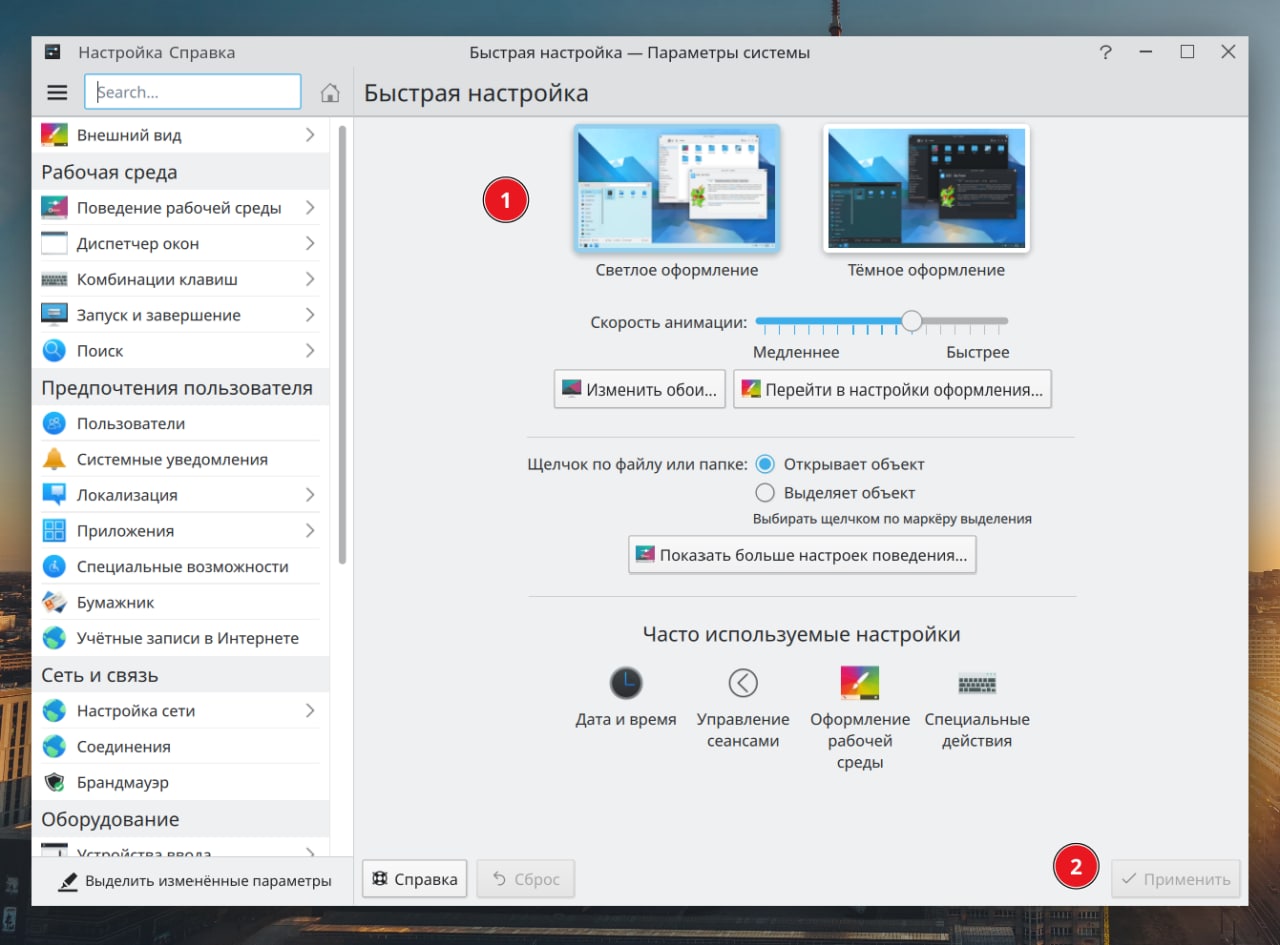Select Выделяет объект radio button
The image size is (1280, 945).
click(x=765, y=492)
